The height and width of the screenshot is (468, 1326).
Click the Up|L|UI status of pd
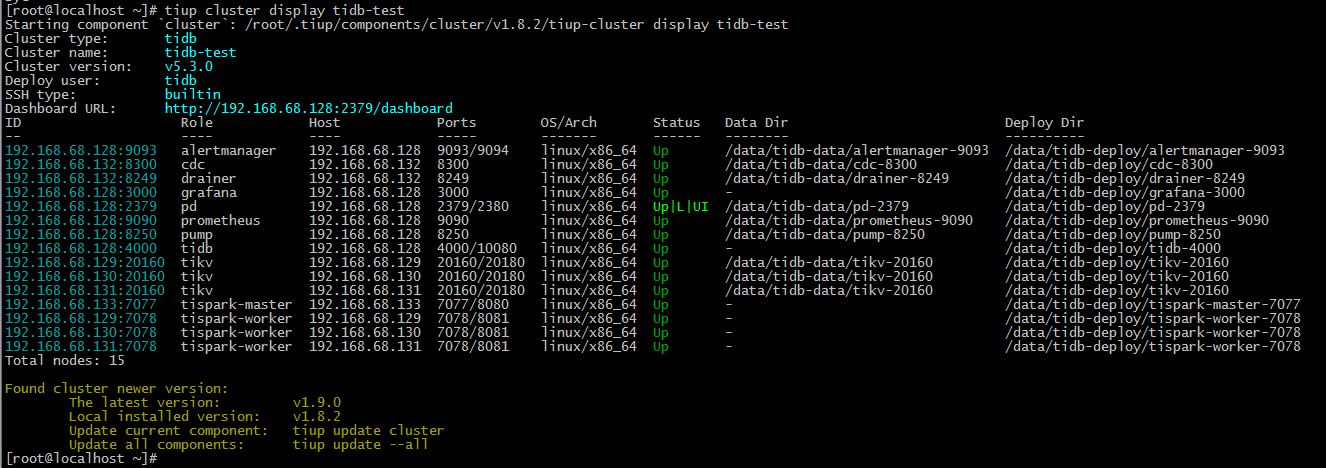click(681, 206)
